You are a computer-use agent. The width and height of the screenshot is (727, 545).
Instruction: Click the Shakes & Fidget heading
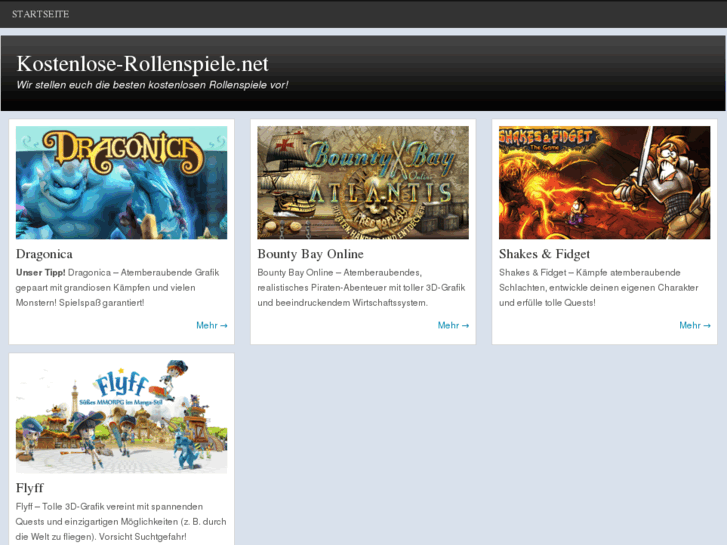point(544,254)
